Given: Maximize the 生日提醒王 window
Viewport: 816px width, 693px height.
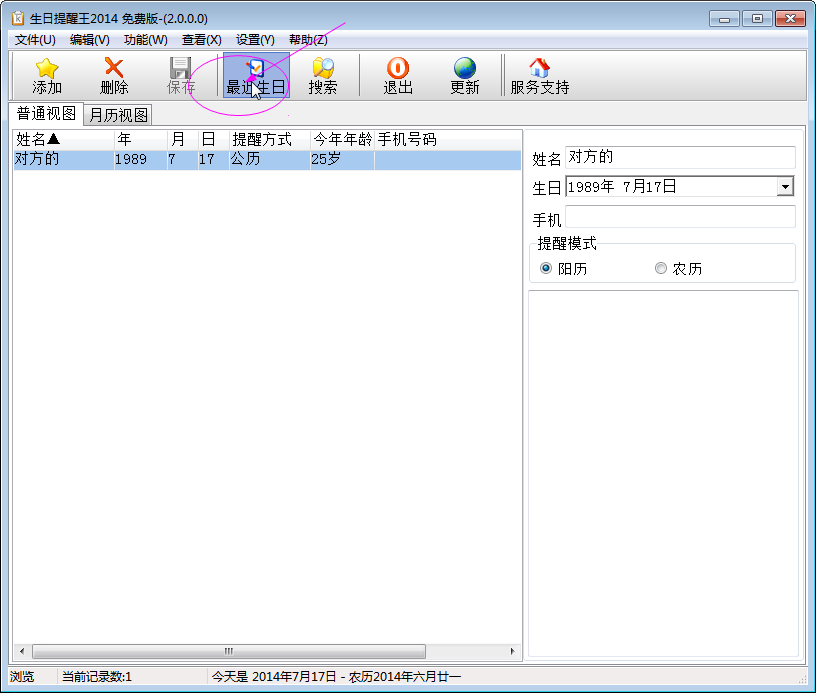Looking at the screenshot, I should [757, 19].
